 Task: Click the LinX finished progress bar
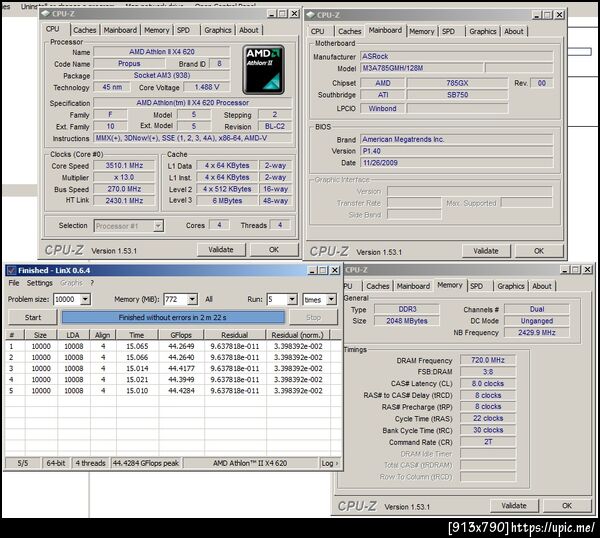(x=173, y=317)
